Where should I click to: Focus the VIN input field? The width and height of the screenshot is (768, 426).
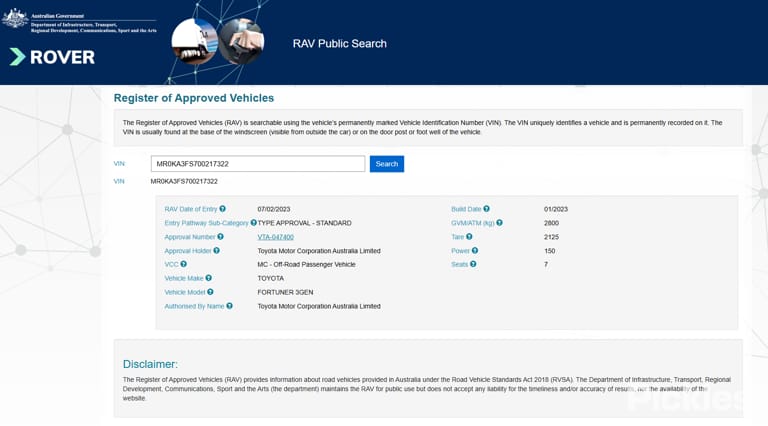258,164
